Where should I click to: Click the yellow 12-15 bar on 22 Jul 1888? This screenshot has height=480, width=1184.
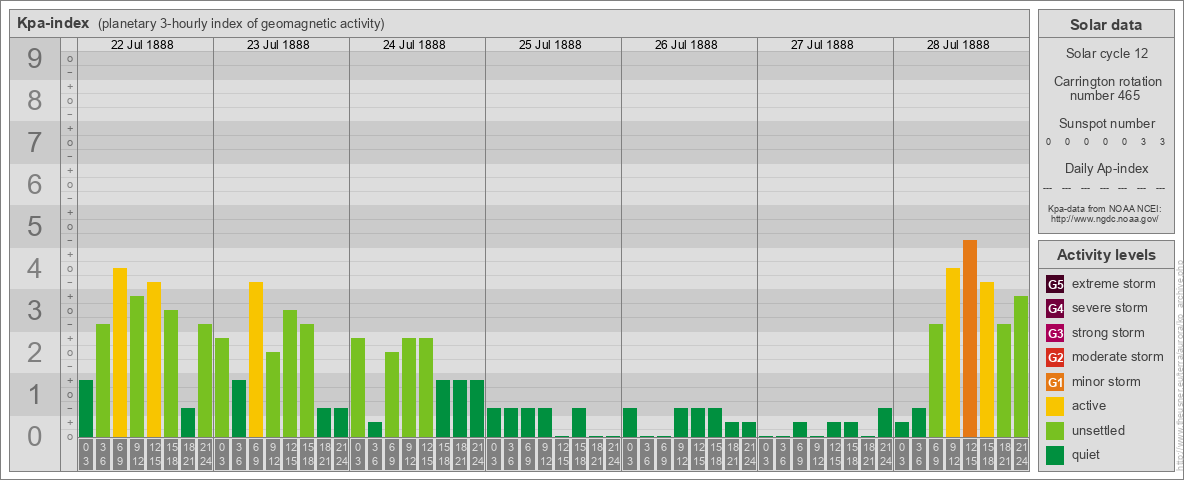154,359
